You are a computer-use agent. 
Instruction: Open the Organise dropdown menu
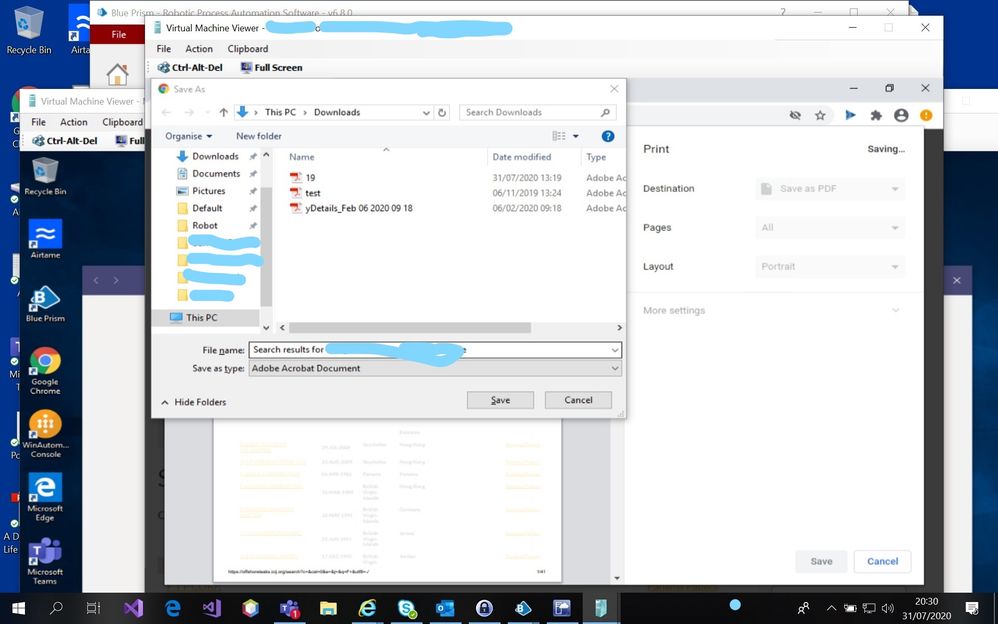pyautogui.click(x=188, y=136)
